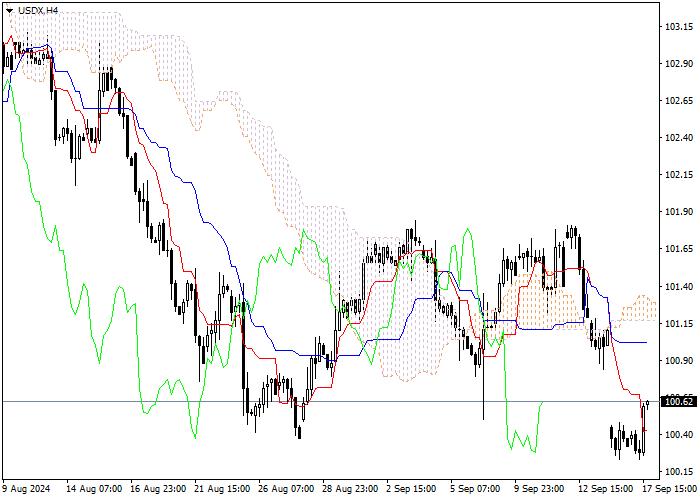Click the 9 Aug 2024 date label
The height and width of the screenshot is (500, 700).
pos(27,489)
